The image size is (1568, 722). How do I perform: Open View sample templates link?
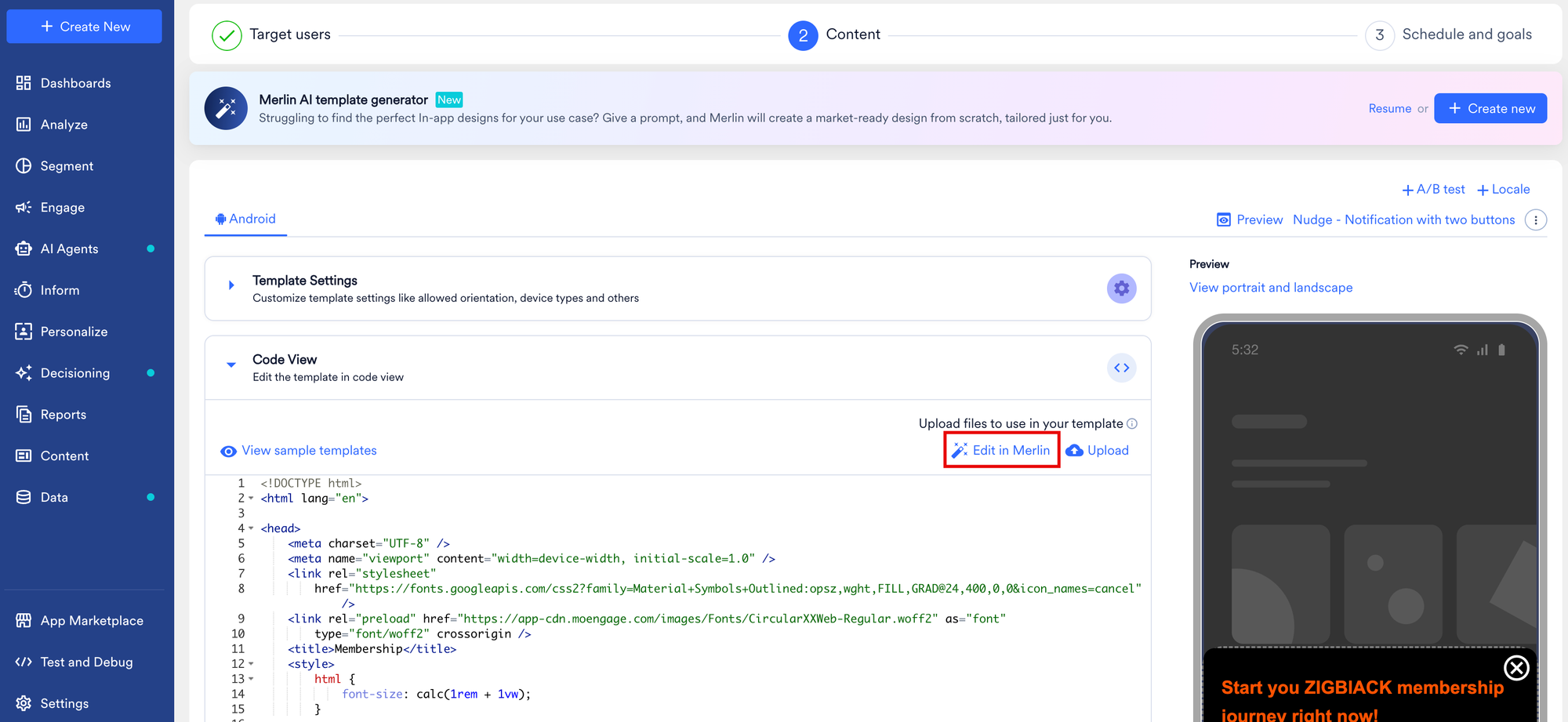tap(299, 451)
